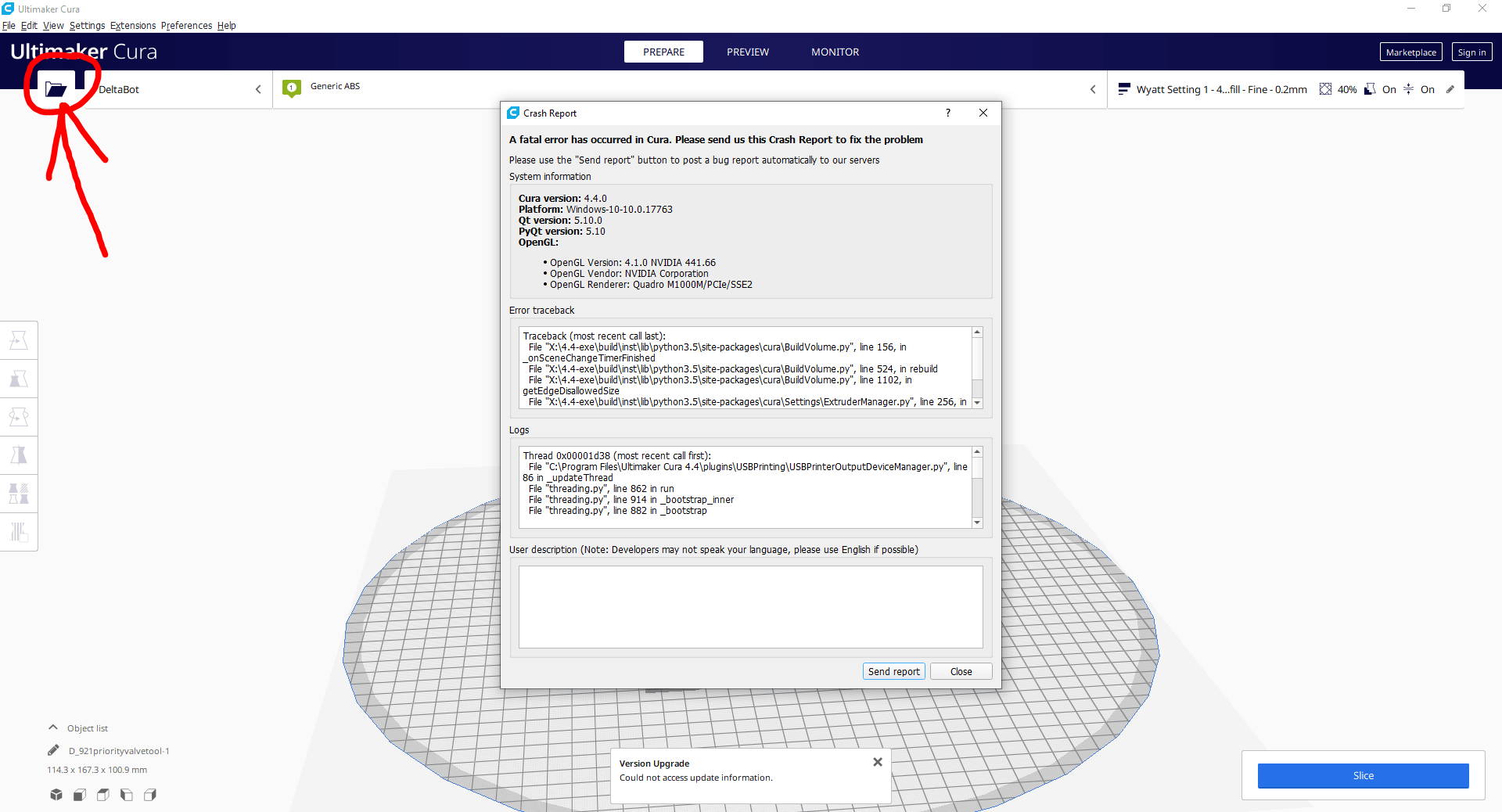1502x812 pixels.
Task: Switch to Right view cube
Action: [150, 795]
